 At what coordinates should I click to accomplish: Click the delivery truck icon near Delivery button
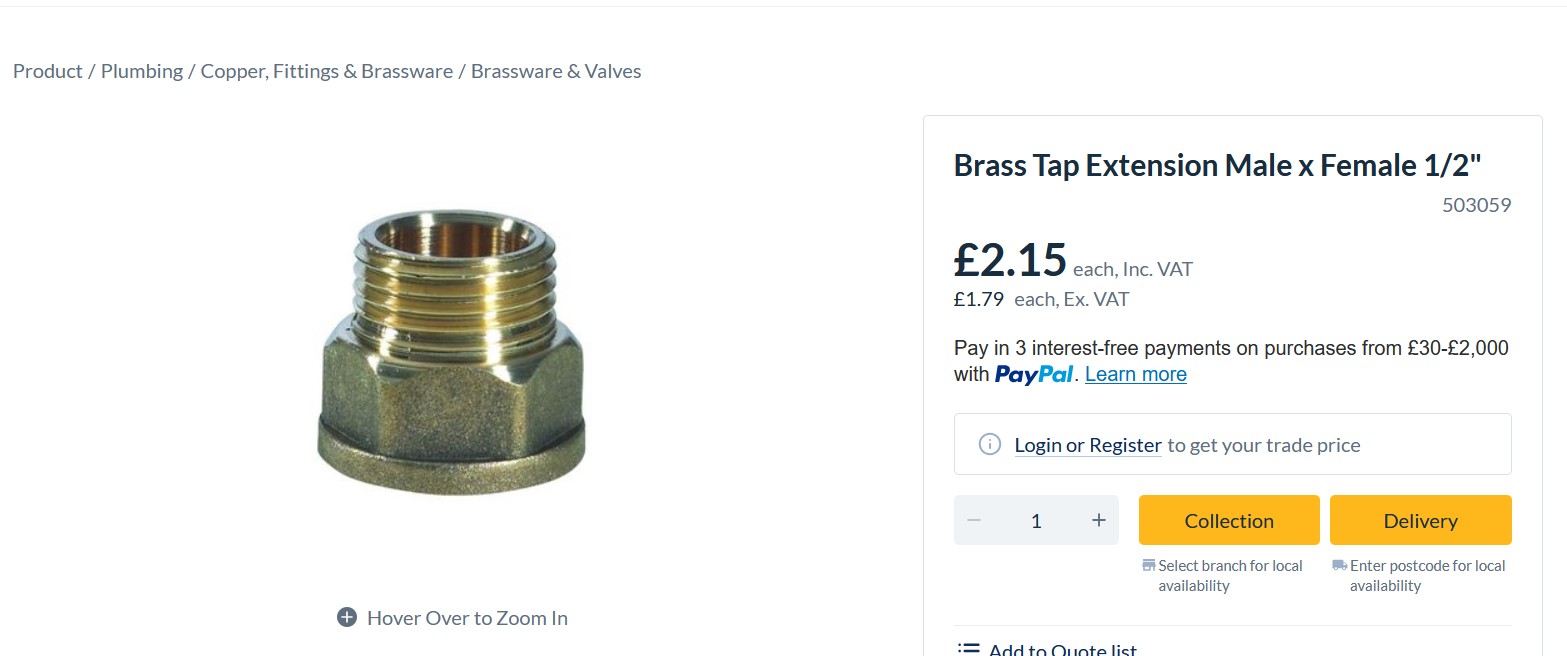(1338, 565)
